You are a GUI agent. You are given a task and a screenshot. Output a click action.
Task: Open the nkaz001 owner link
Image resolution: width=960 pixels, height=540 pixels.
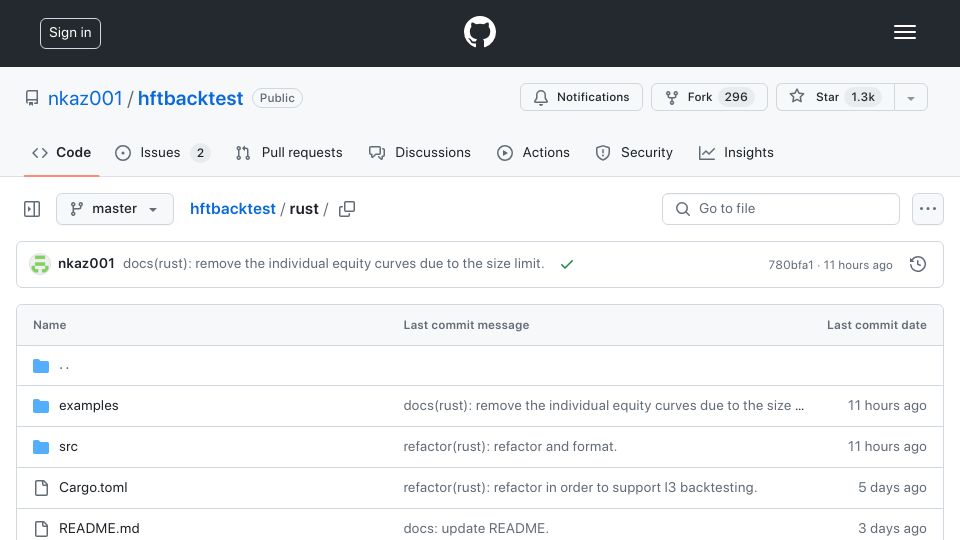pyautogui.click(x=85, y=98)
